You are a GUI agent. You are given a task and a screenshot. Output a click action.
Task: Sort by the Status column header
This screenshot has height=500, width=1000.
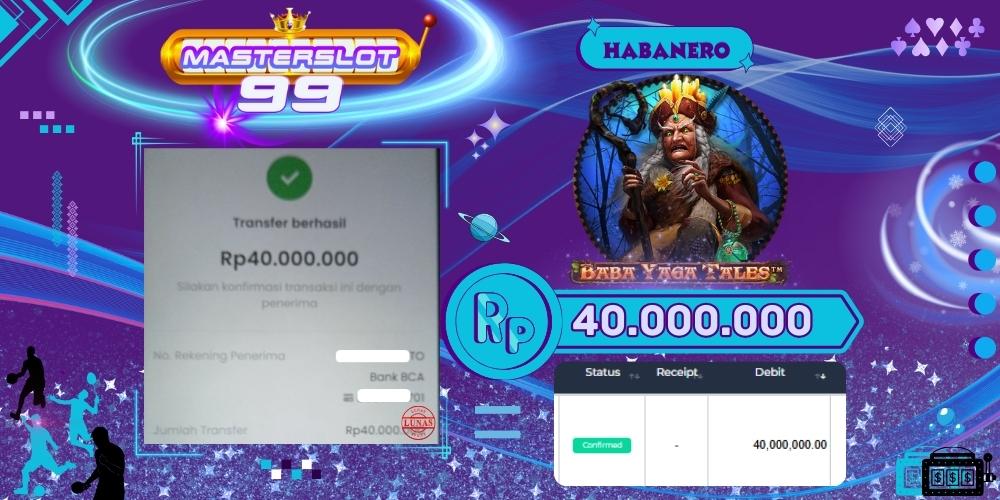point(603,372)
